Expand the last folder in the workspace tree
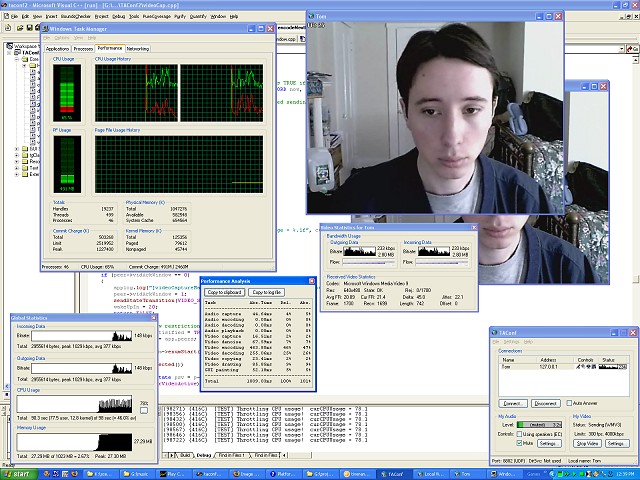 tap(17, 174)
